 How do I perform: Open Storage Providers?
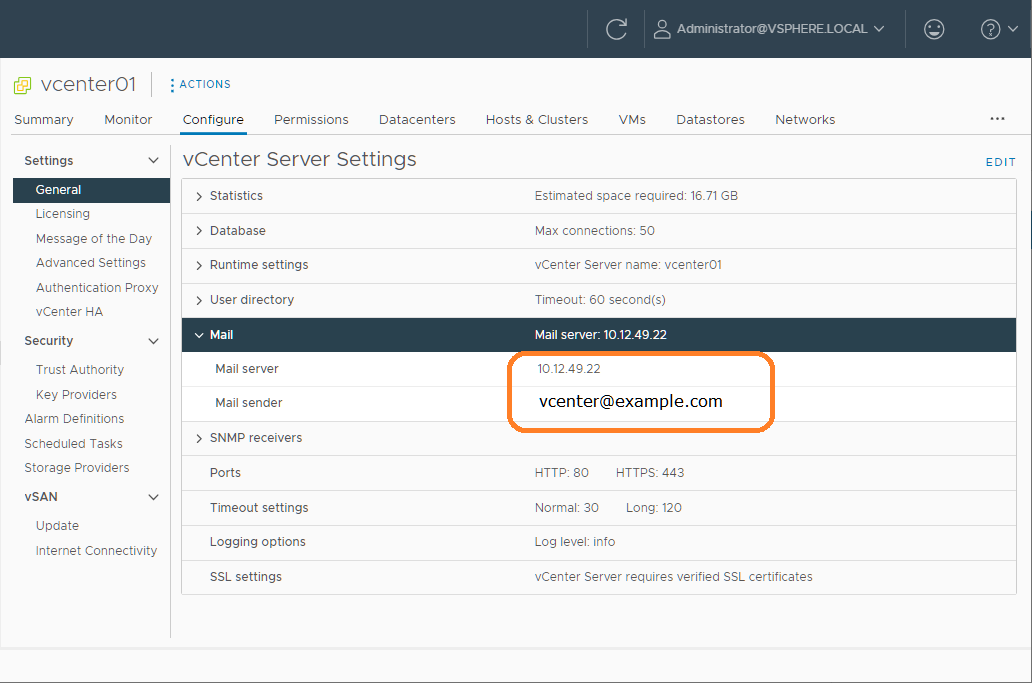(x=77, y=468)
